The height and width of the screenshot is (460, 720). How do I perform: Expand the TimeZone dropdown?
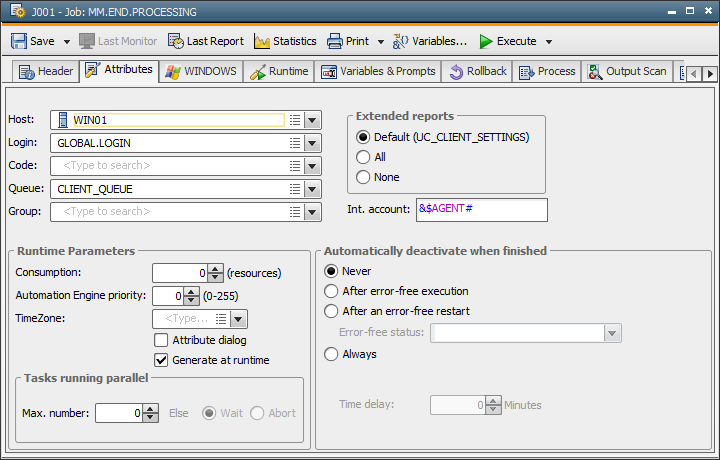click(239, 319)
